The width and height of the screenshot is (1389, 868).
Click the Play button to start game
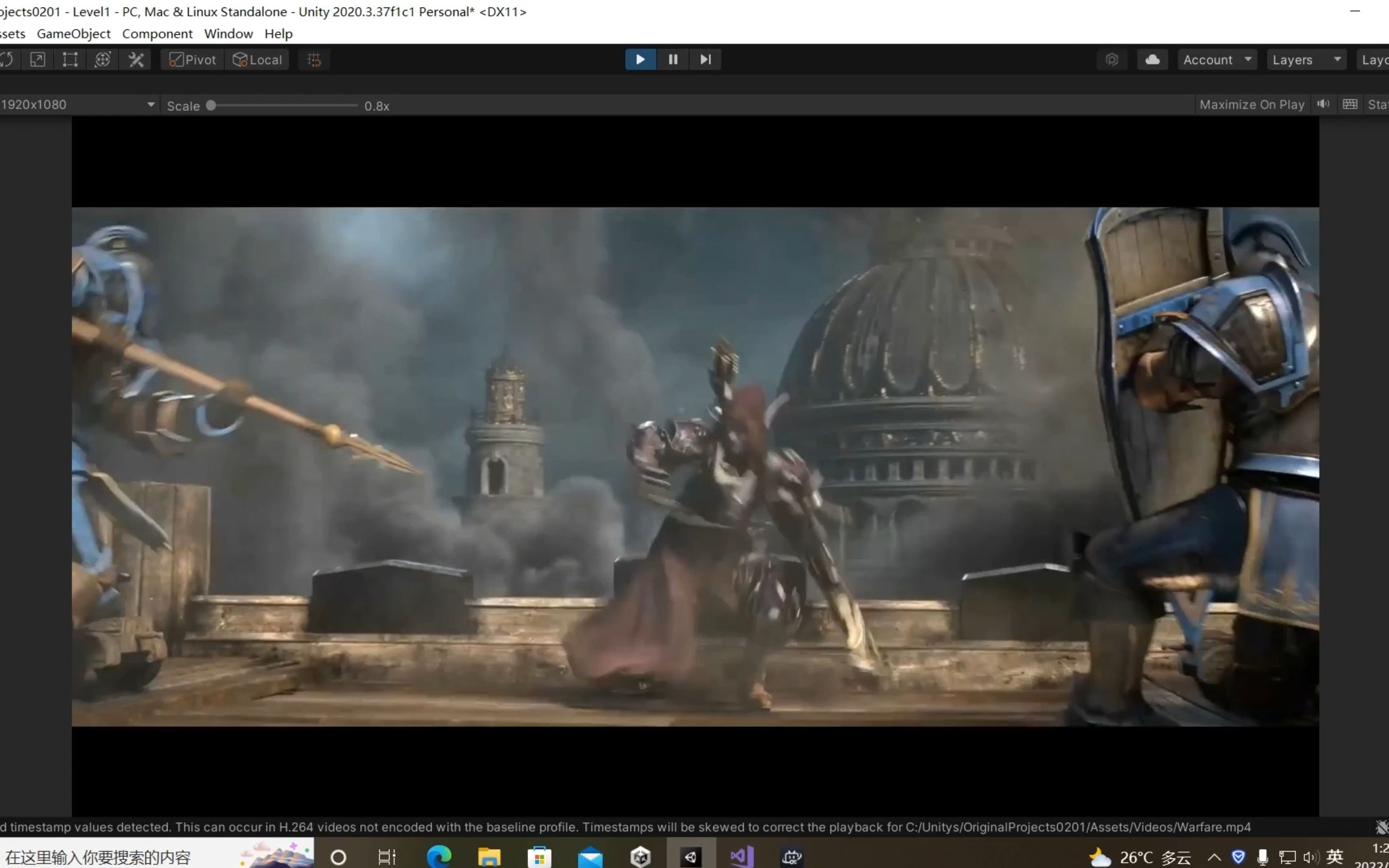point(639,59)
